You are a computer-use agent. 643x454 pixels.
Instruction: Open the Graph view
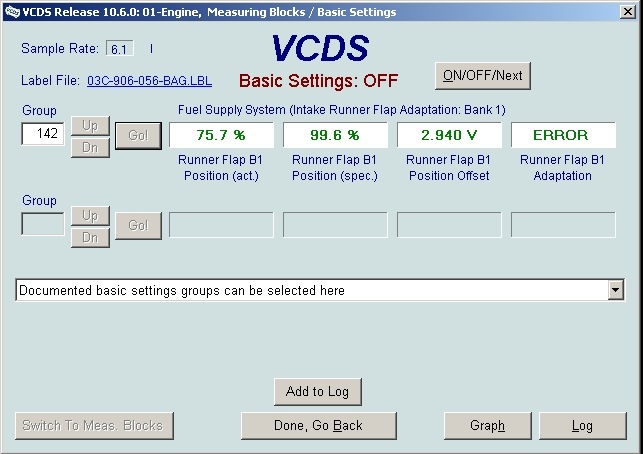488,426
